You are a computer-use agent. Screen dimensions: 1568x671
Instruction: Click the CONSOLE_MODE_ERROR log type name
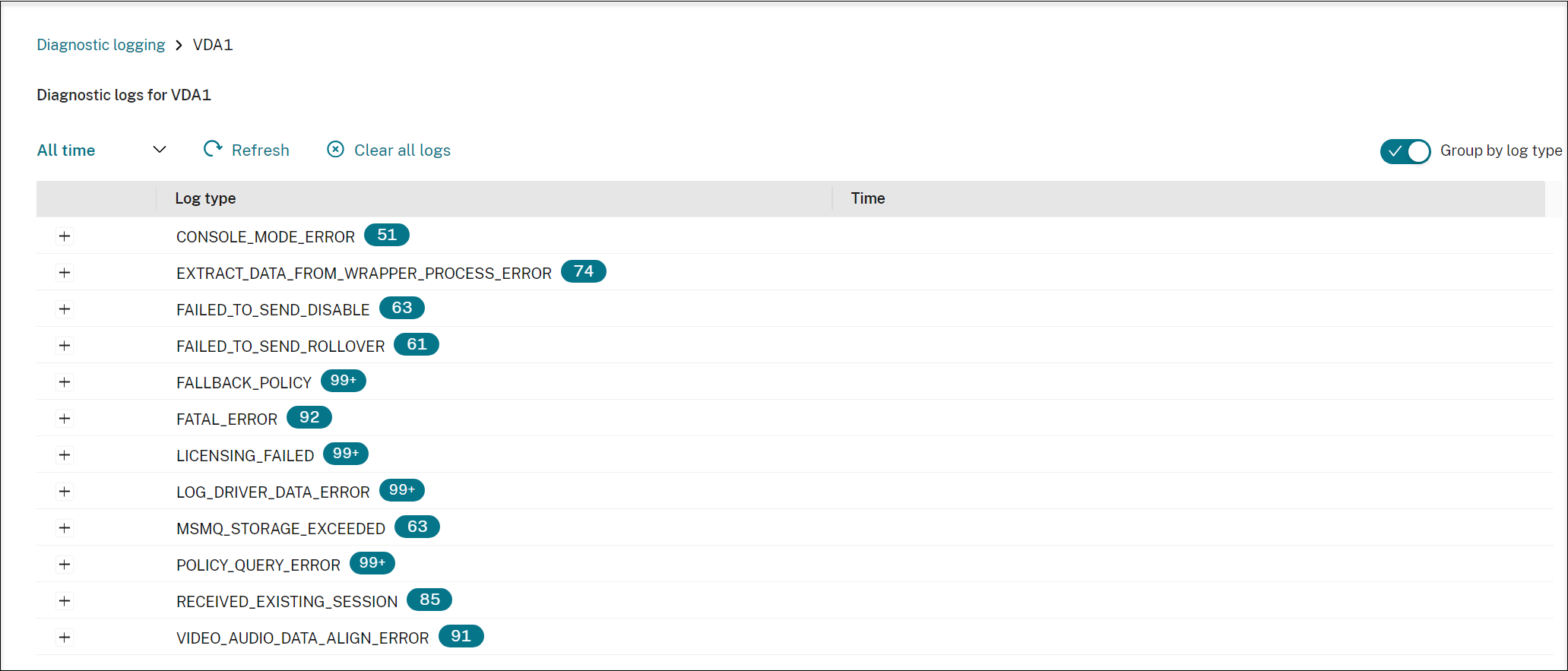[265, 237]
